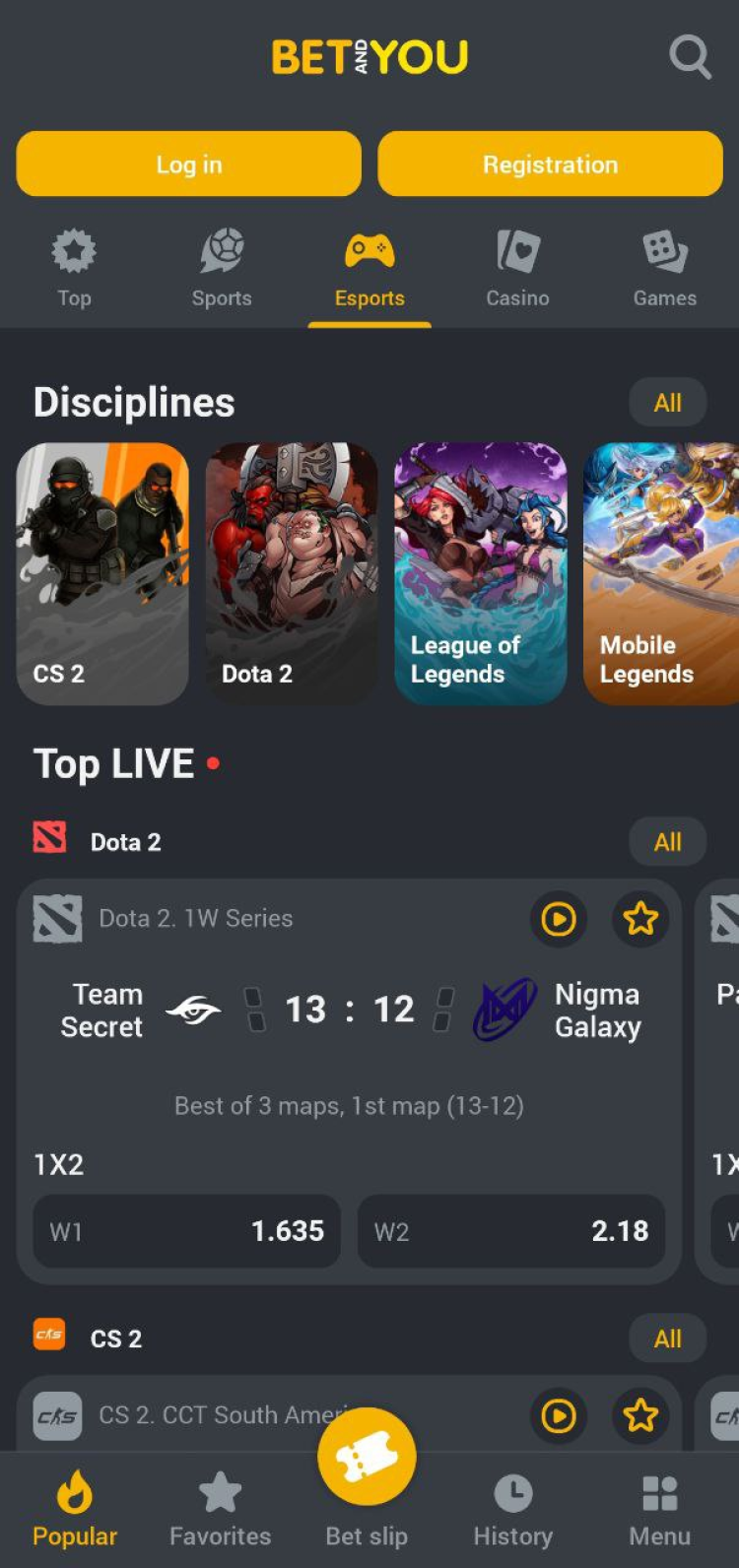The width and height of the screenshot is (739, 1568).
Task: Open the League of Legends discipline card
Action: pos(481,573)
